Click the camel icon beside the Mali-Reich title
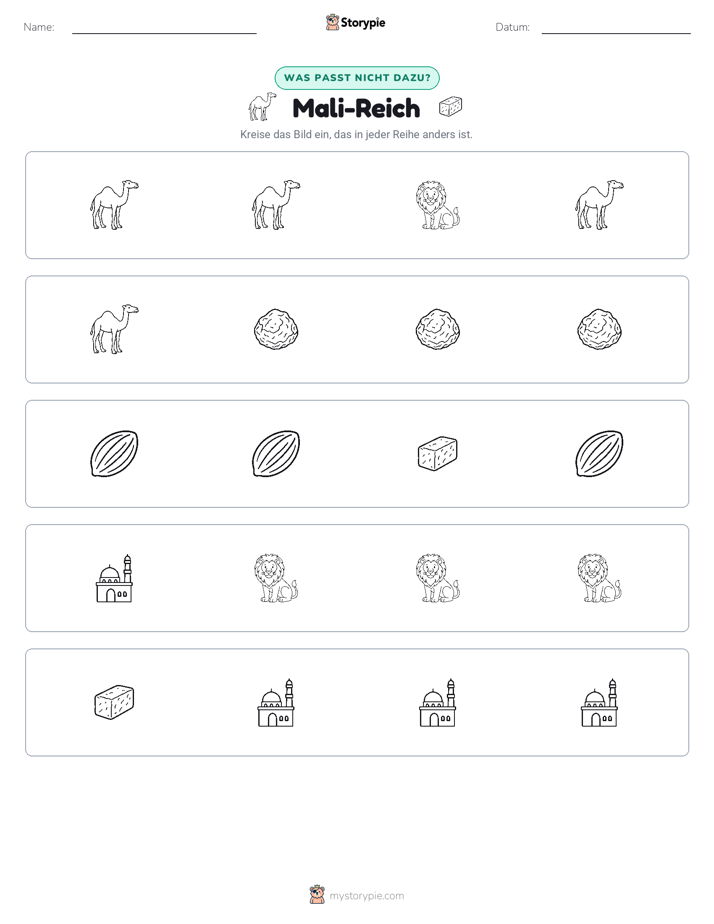 click(x=262, y=107)
